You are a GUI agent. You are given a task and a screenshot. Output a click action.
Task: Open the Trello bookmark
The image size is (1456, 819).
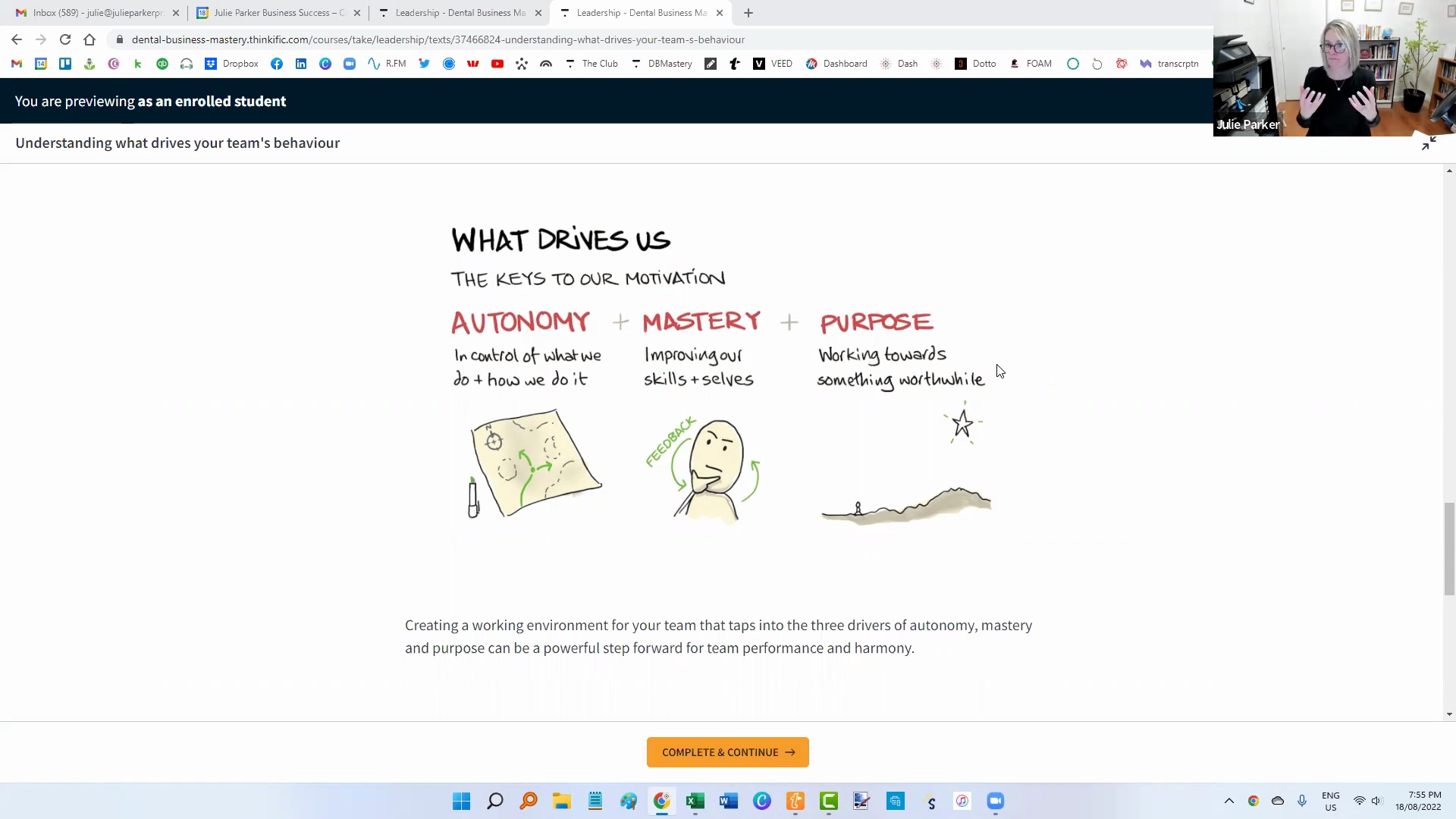tap(65, 64)
